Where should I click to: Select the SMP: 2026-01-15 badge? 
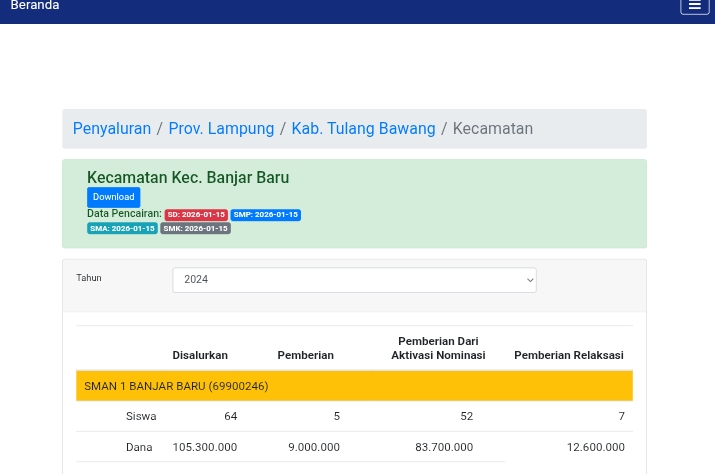pyautogui.click(x=265, y=214)
